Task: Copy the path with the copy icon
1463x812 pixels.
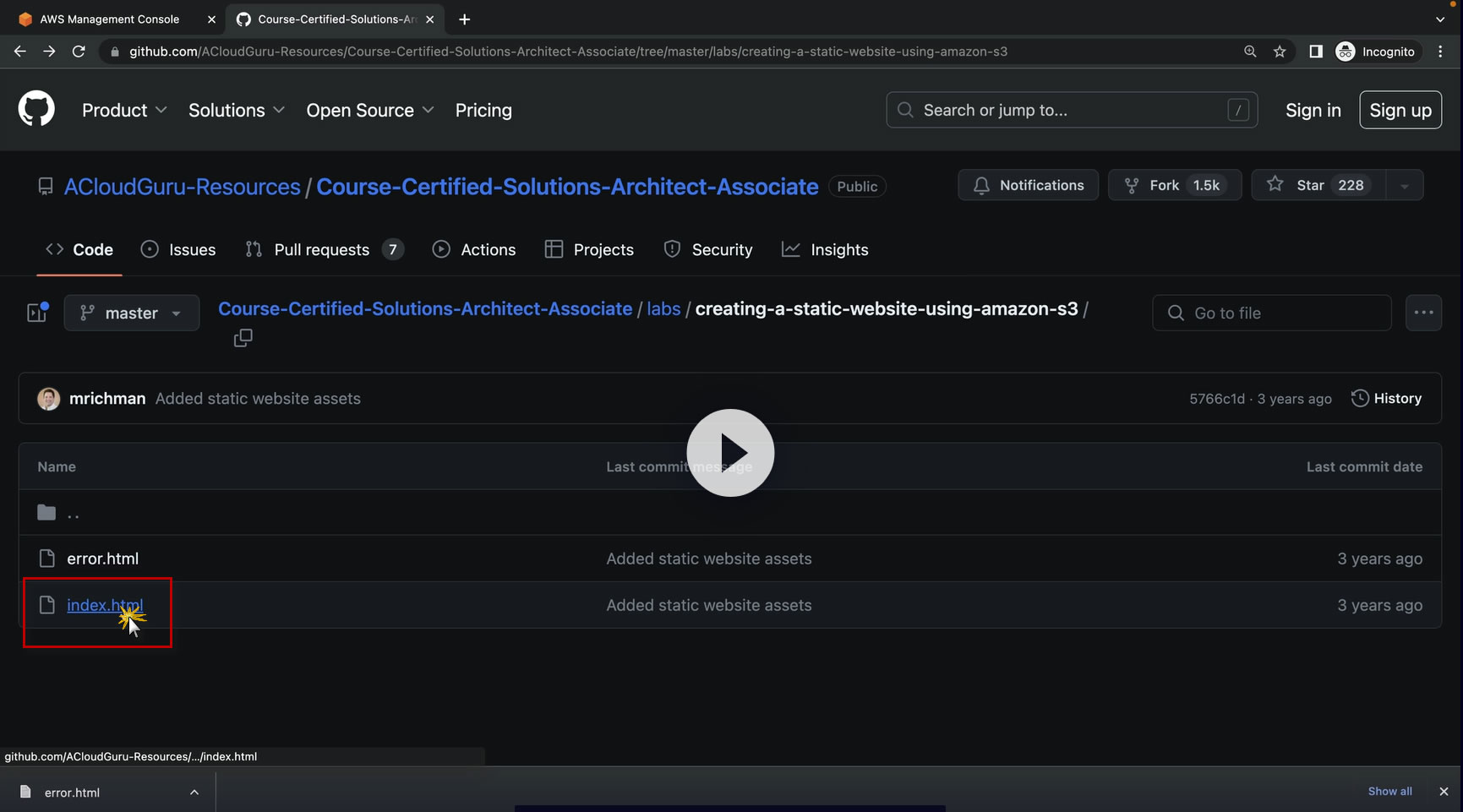Action: pos(243,338)
